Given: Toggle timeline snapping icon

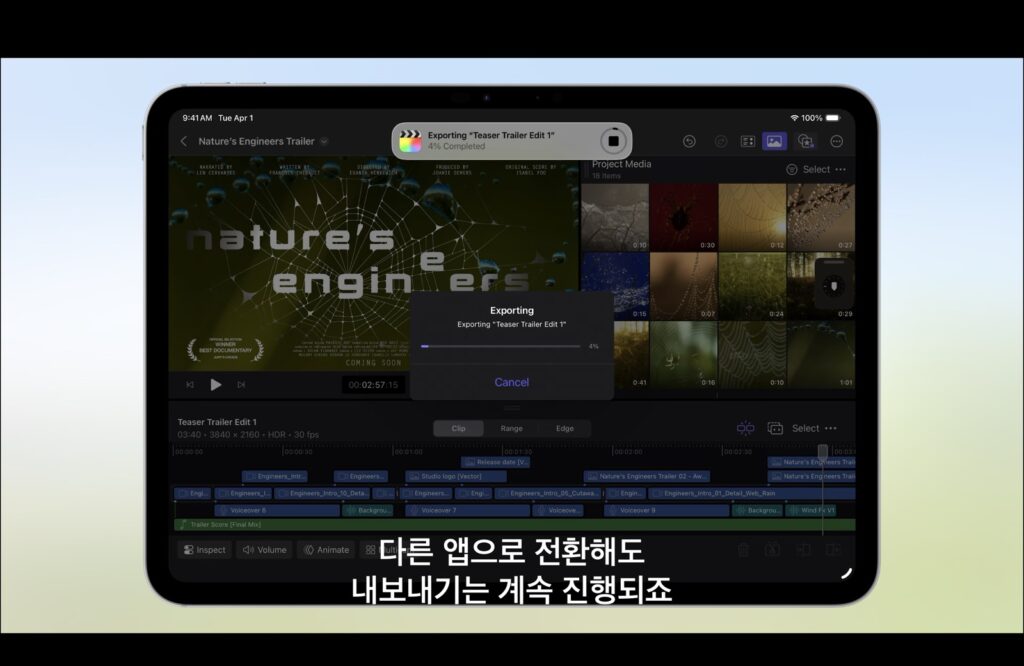Looking at the screenshot, I should click(745, 428).
